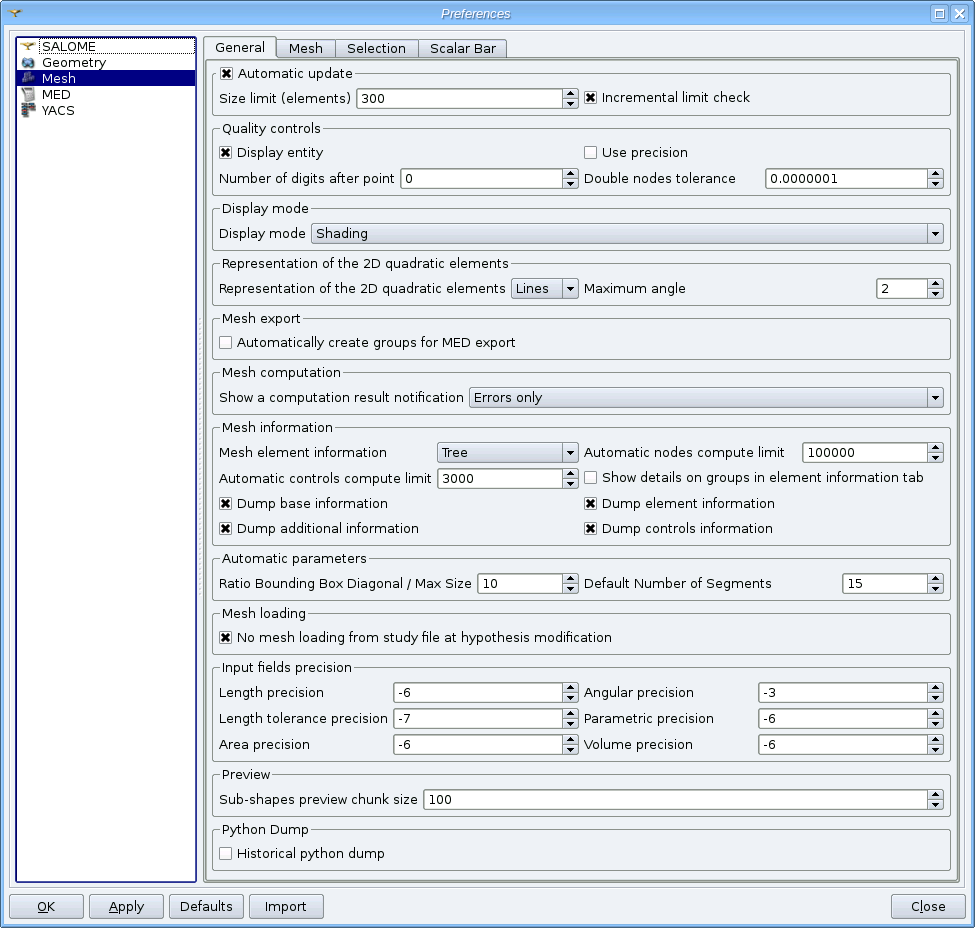The width and height of the screenshot is (975, 928).
Task: Focus the Default Number of Segments field
Action: 885,583
